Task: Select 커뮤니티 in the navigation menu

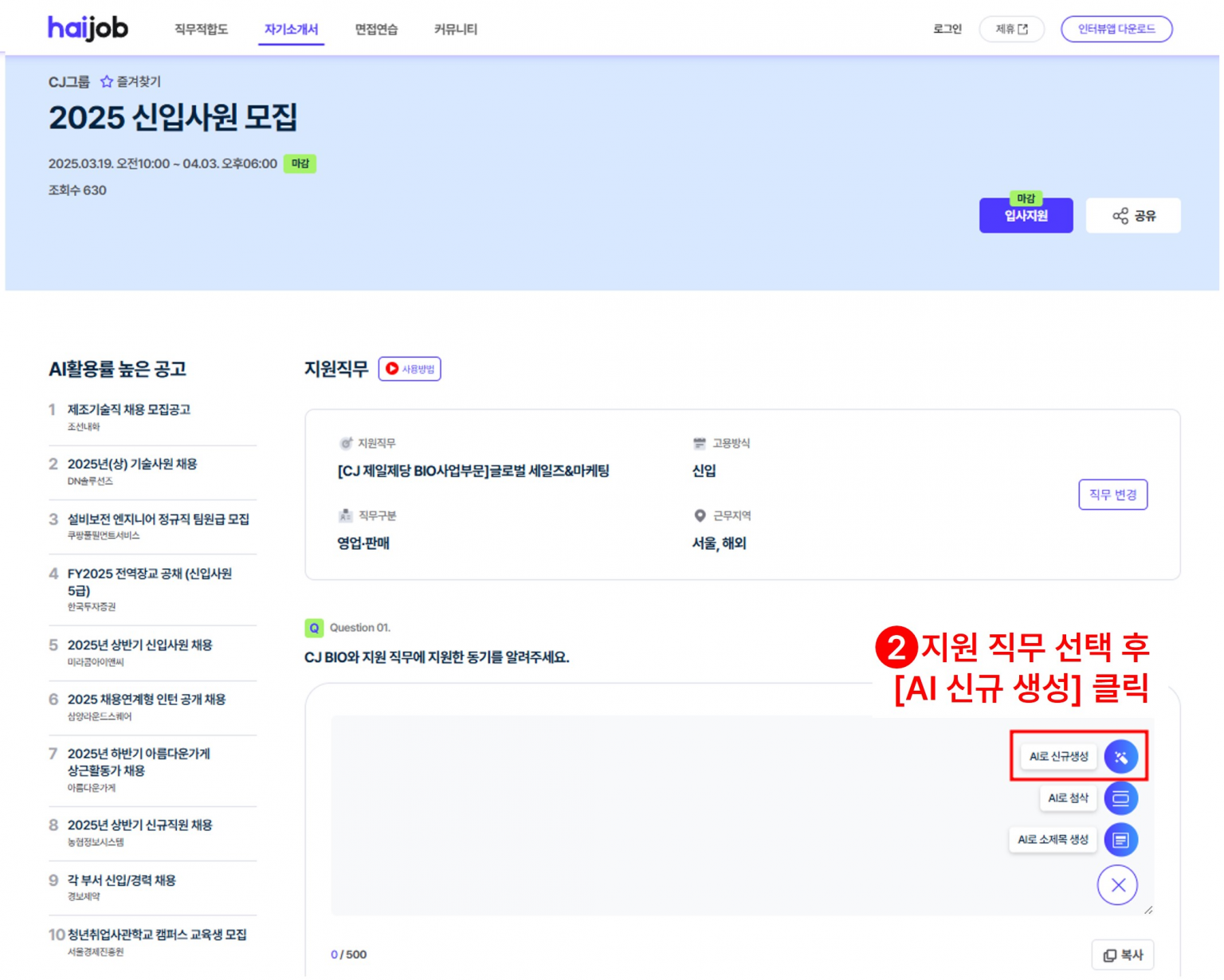Action: [456, 29]
